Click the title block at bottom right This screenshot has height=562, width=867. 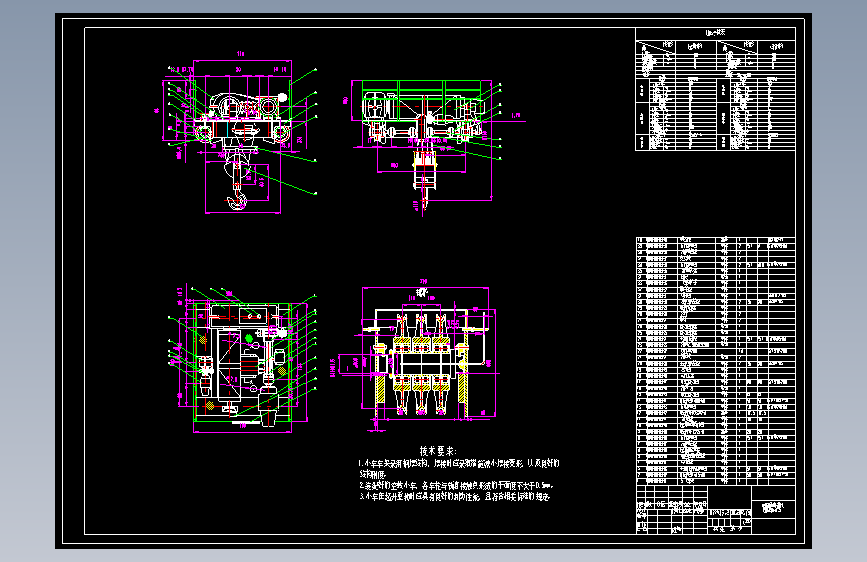[715, 509]
